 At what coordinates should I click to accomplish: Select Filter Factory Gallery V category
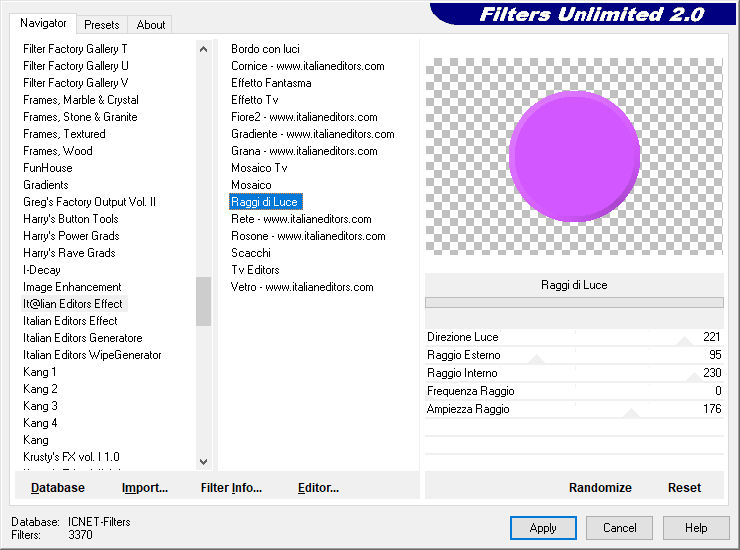(x=76, y=83)
